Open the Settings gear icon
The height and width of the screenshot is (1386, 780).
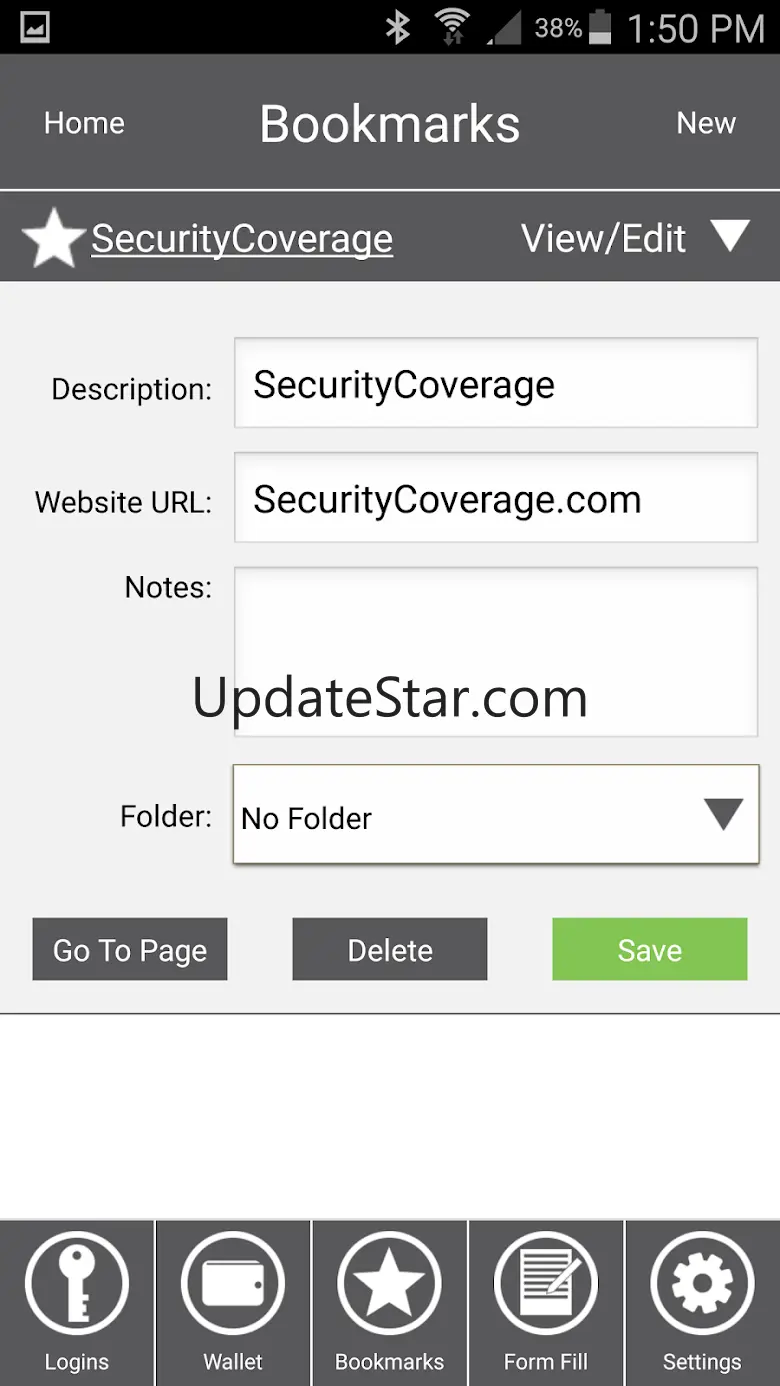[702, 1284]
